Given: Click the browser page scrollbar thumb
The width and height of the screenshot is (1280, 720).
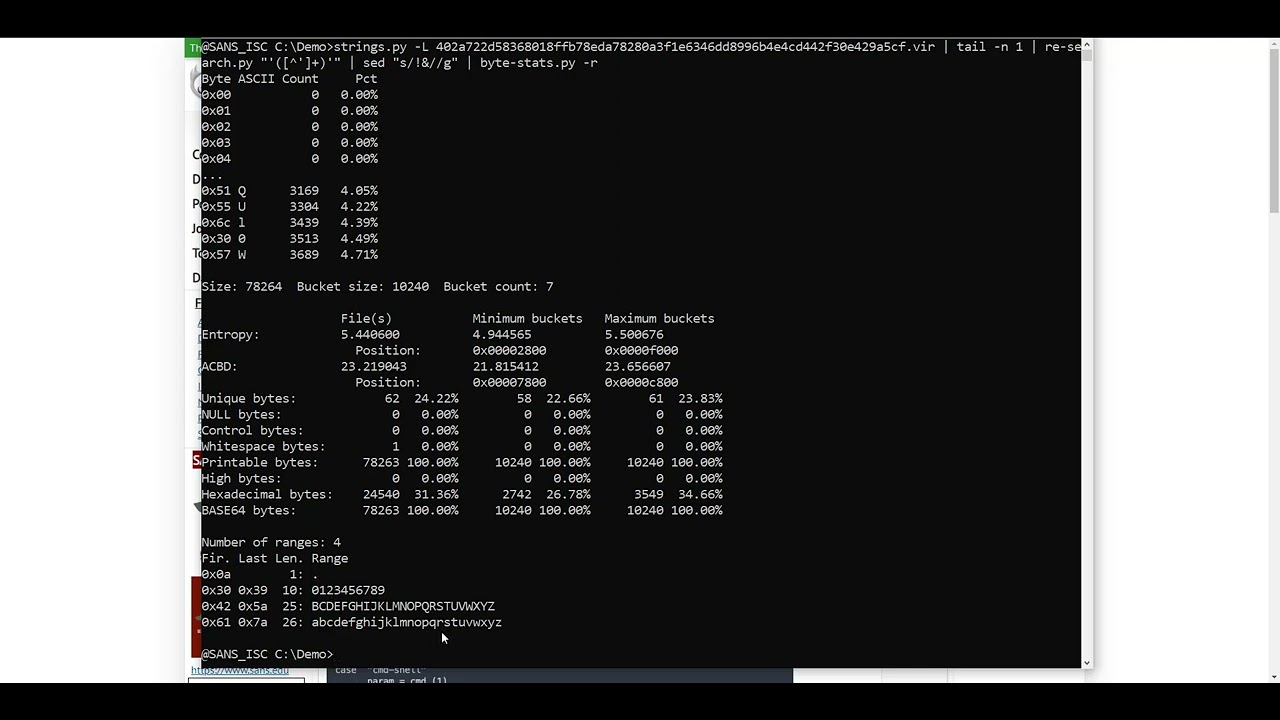Looking at the screenshot, I should point(1273,131).
